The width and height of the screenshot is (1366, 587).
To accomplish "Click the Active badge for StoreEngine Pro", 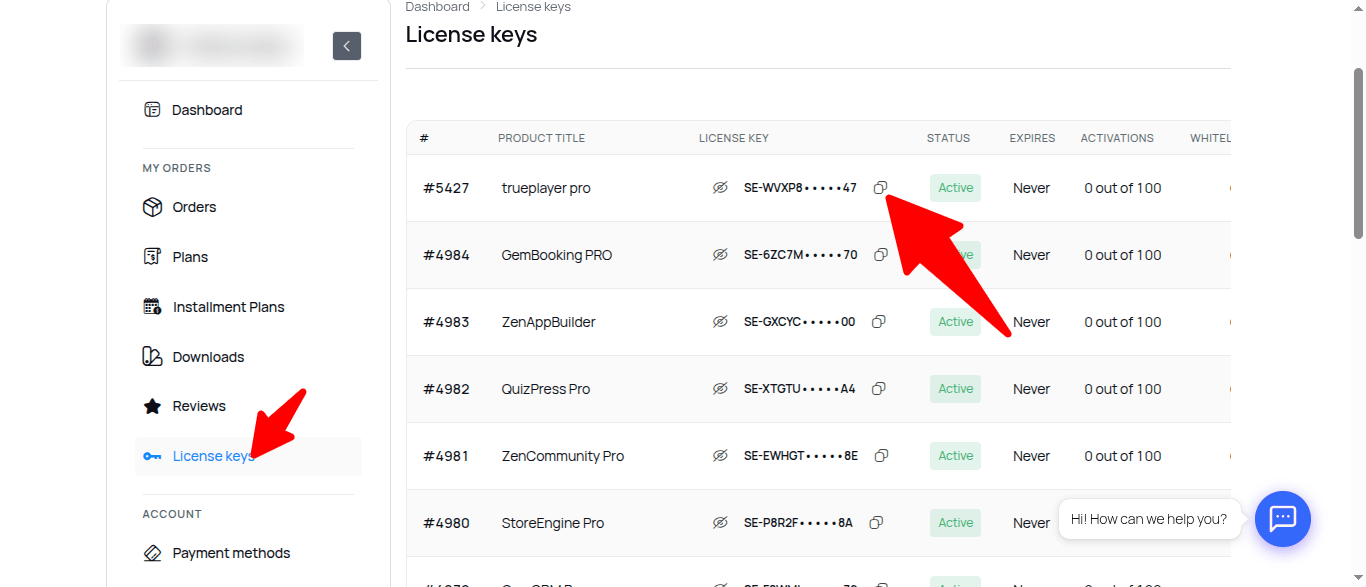I will tap(955, 523).
